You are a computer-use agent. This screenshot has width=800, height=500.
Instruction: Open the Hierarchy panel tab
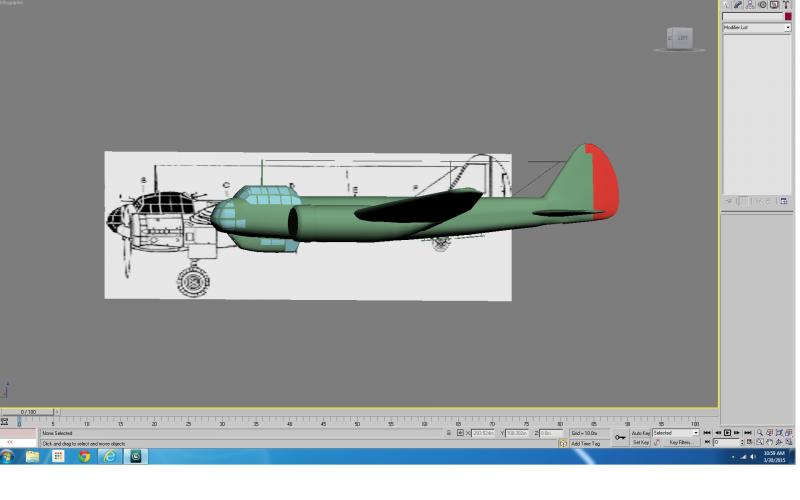750,5
